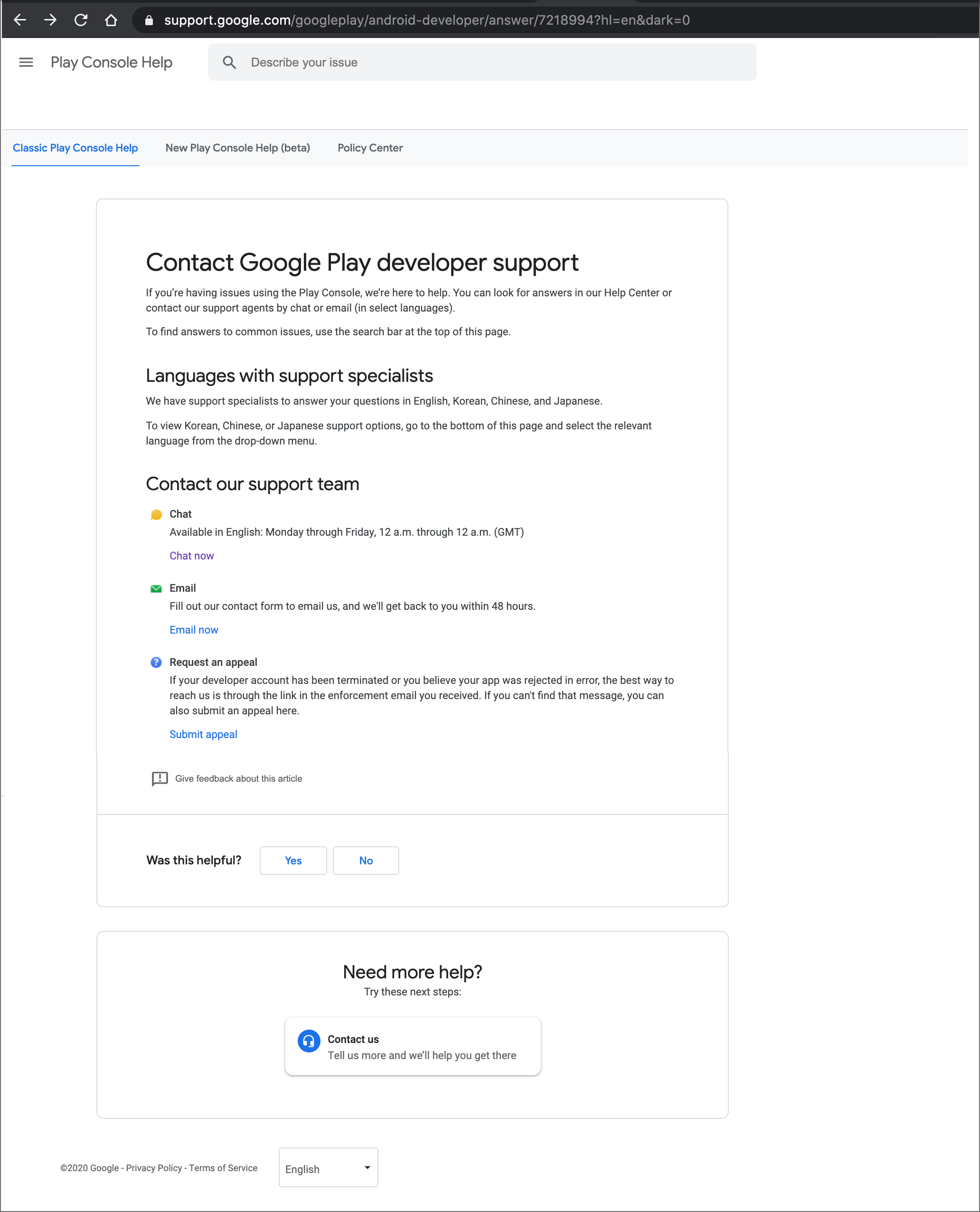Click the browser back arrow
Image resolution: width=980 pixels, height=1212 pixels.
click(20, 20)
